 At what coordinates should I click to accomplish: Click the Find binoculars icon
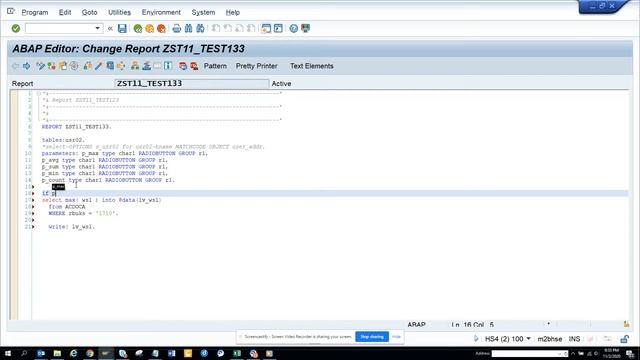point(188,28)
